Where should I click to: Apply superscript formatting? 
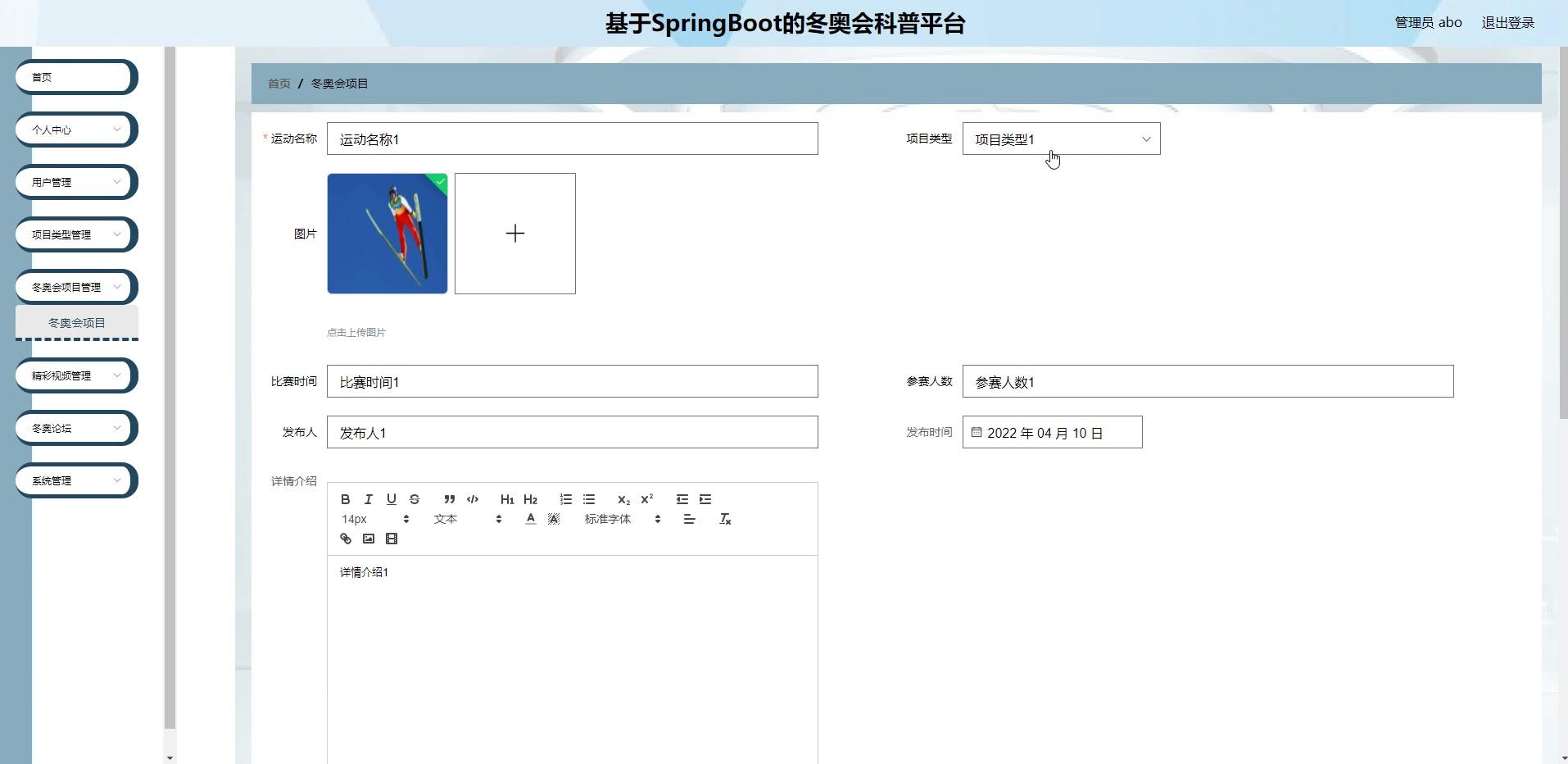646,499
